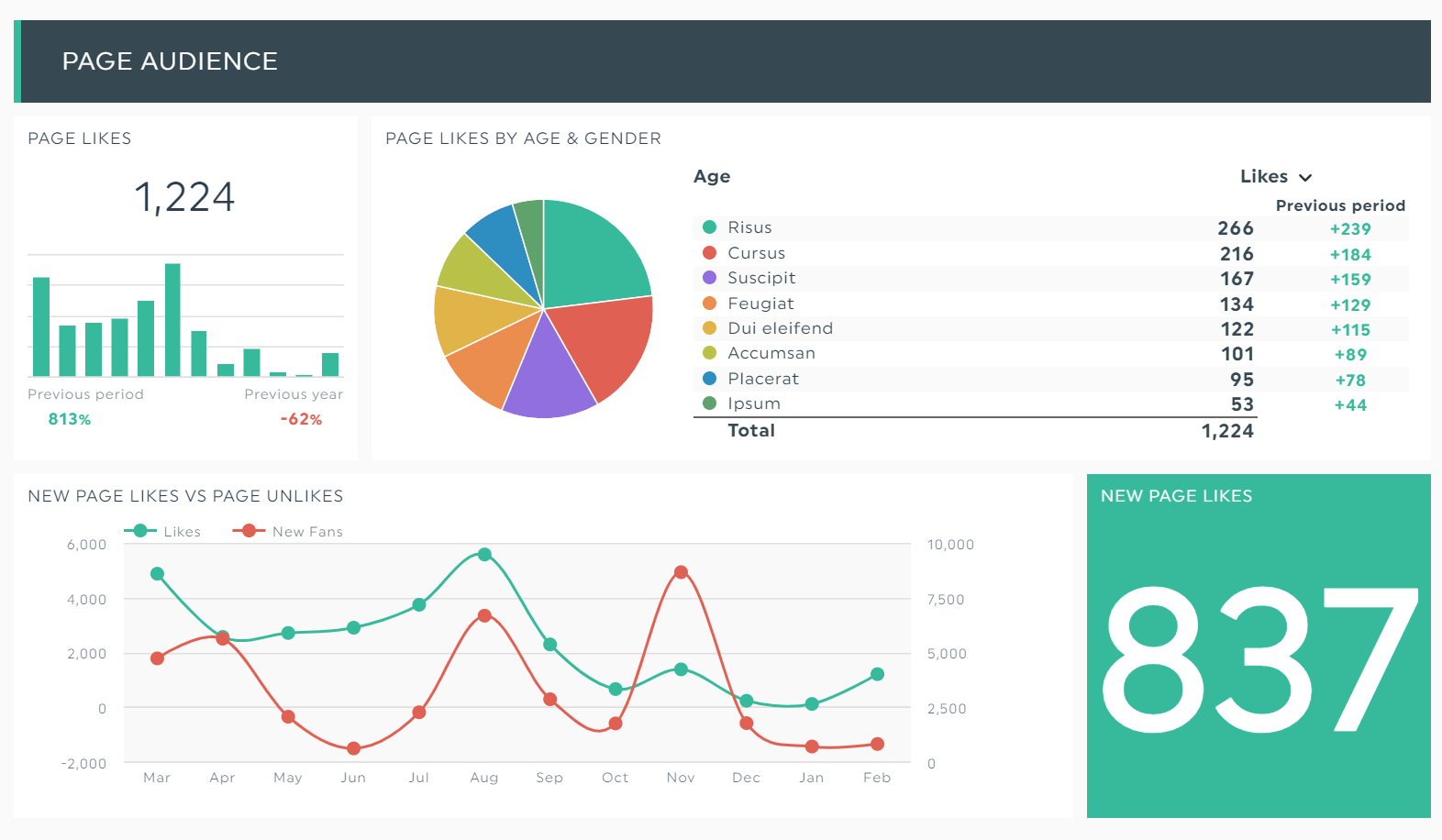Screen dimensions: 1442x840
Task: Select the Accumsan row label
Action: pyautogui.click(x=771, y=353)
